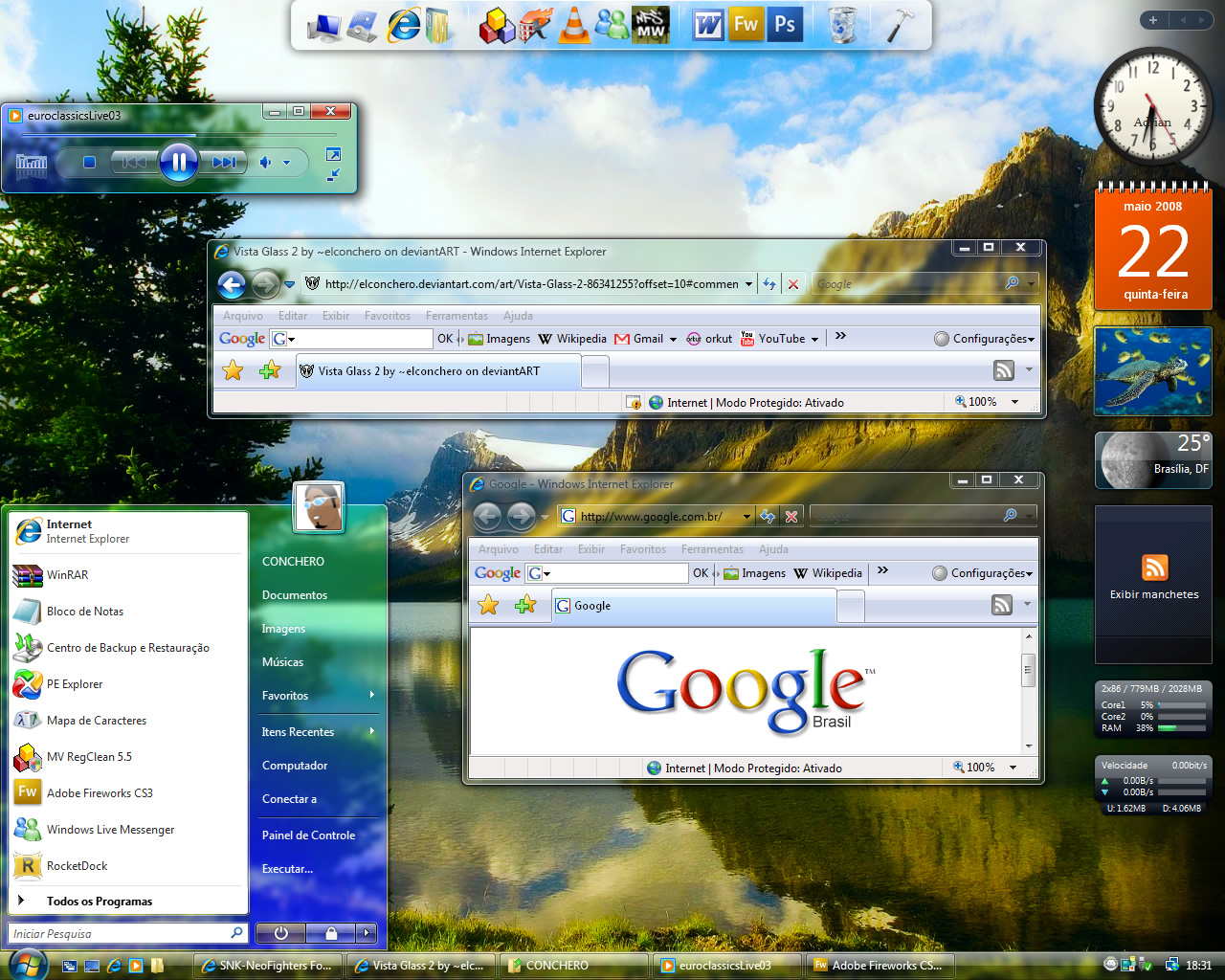Screen dimensions: 1225x980
Task: Open Ferramentas menu in deviantART IE window
Action: 457,316
